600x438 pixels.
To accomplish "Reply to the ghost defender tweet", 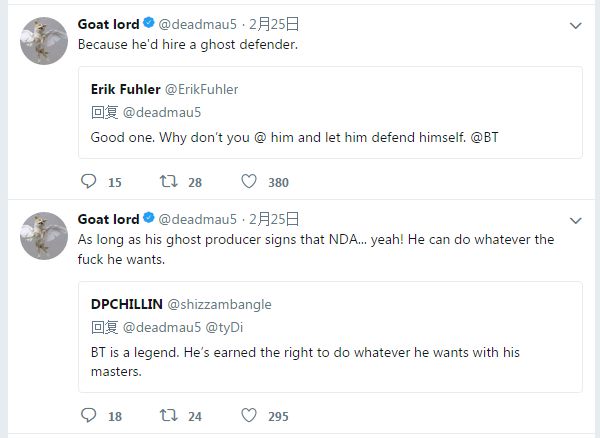I will [88, 182].
